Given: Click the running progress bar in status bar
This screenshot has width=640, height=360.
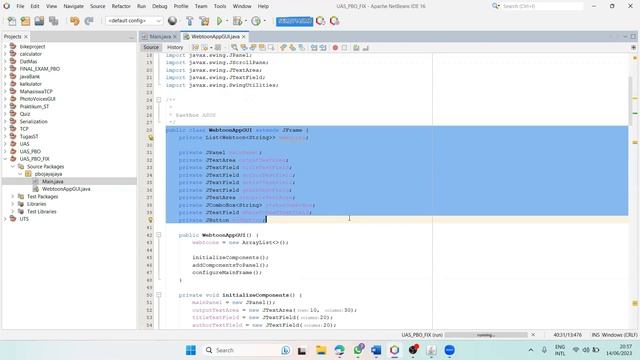Looking at the screenshot, I should point(486,335).
